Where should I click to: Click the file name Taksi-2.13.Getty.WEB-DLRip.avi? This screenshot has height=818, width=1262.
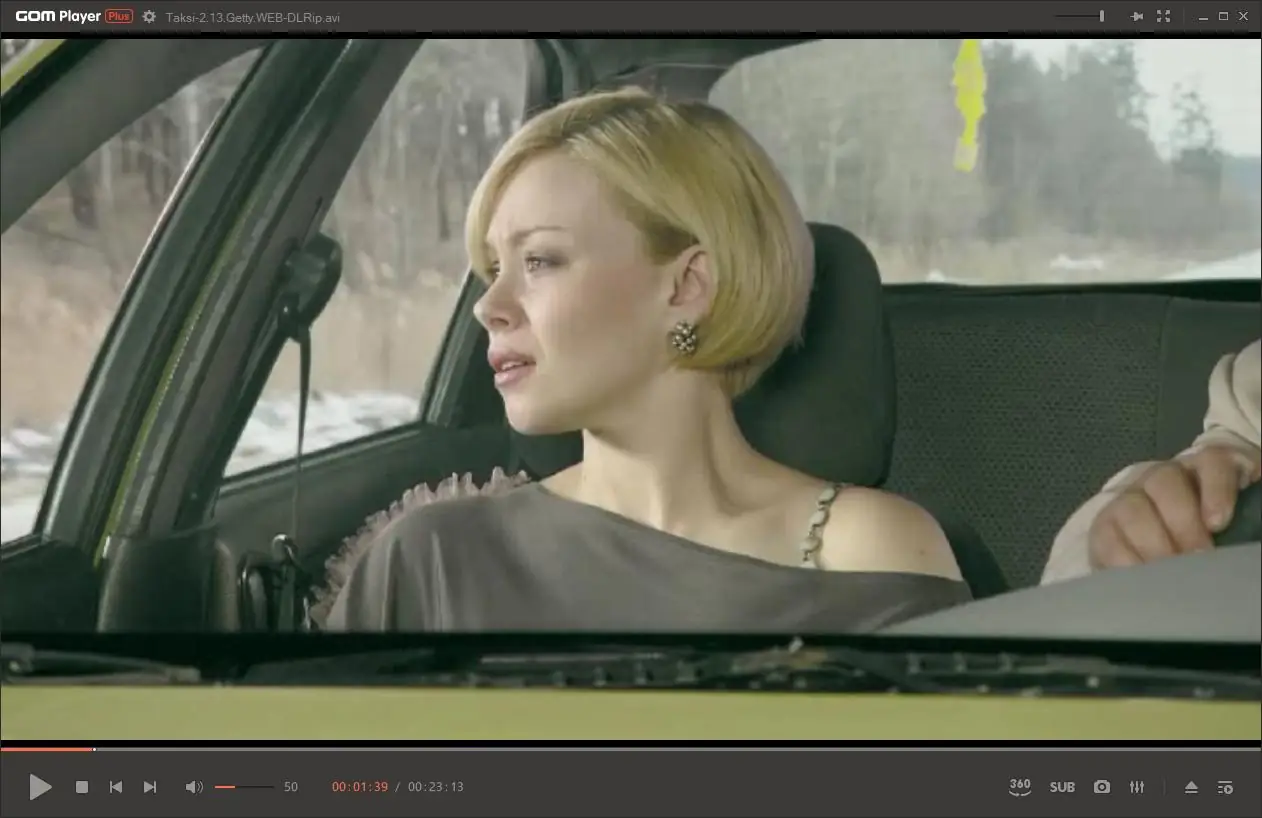253,17
